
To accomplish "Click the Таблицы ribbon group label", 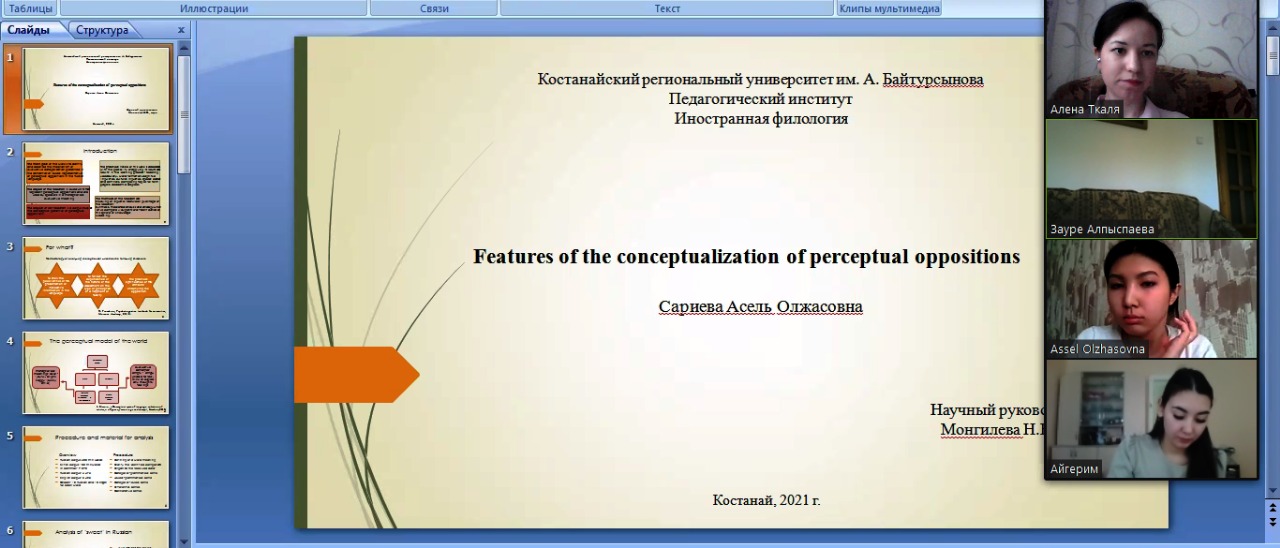I will tap(31, 8).
